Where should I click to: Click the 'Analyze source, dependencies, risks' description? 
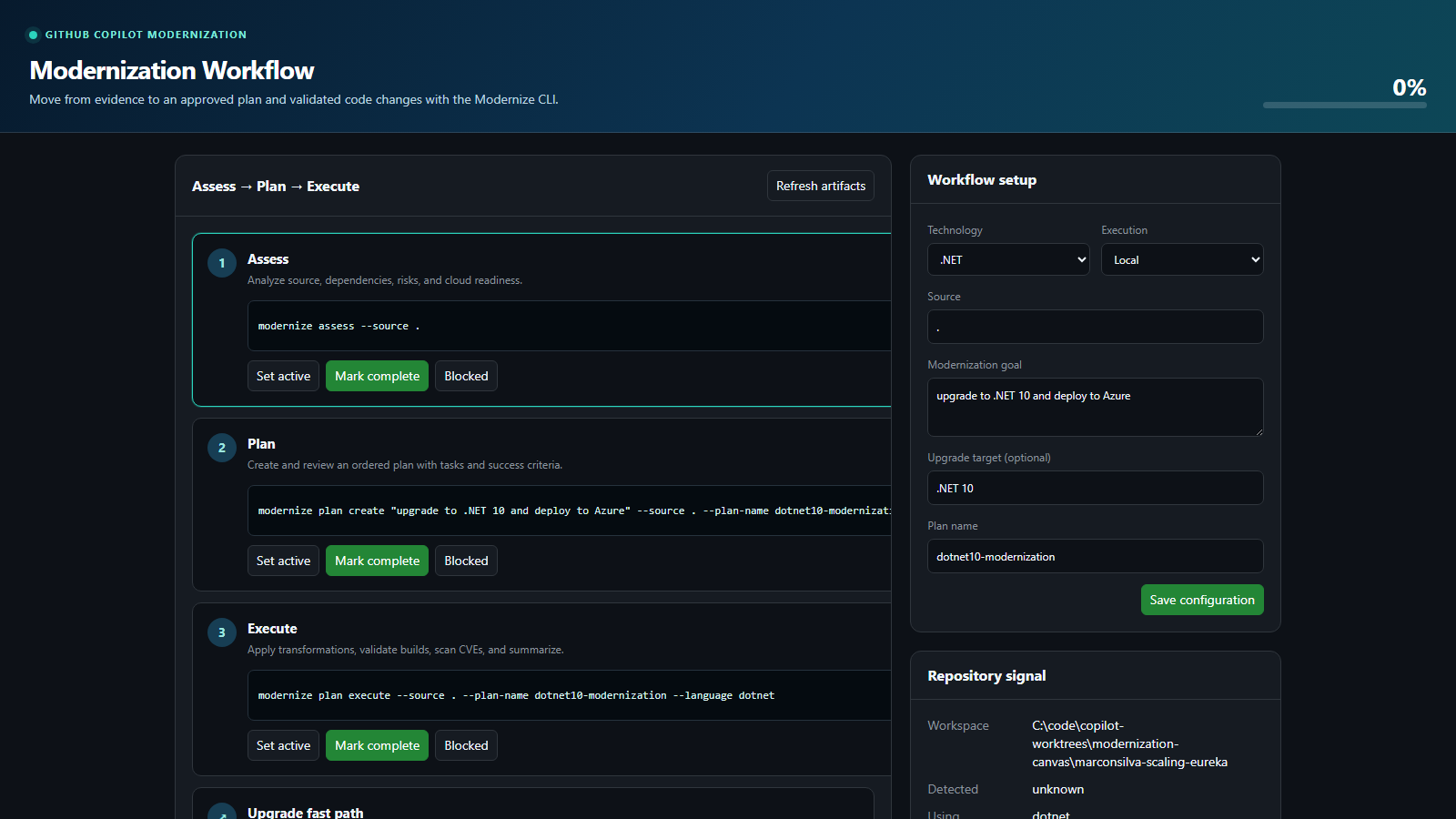[x=385, y=280]
